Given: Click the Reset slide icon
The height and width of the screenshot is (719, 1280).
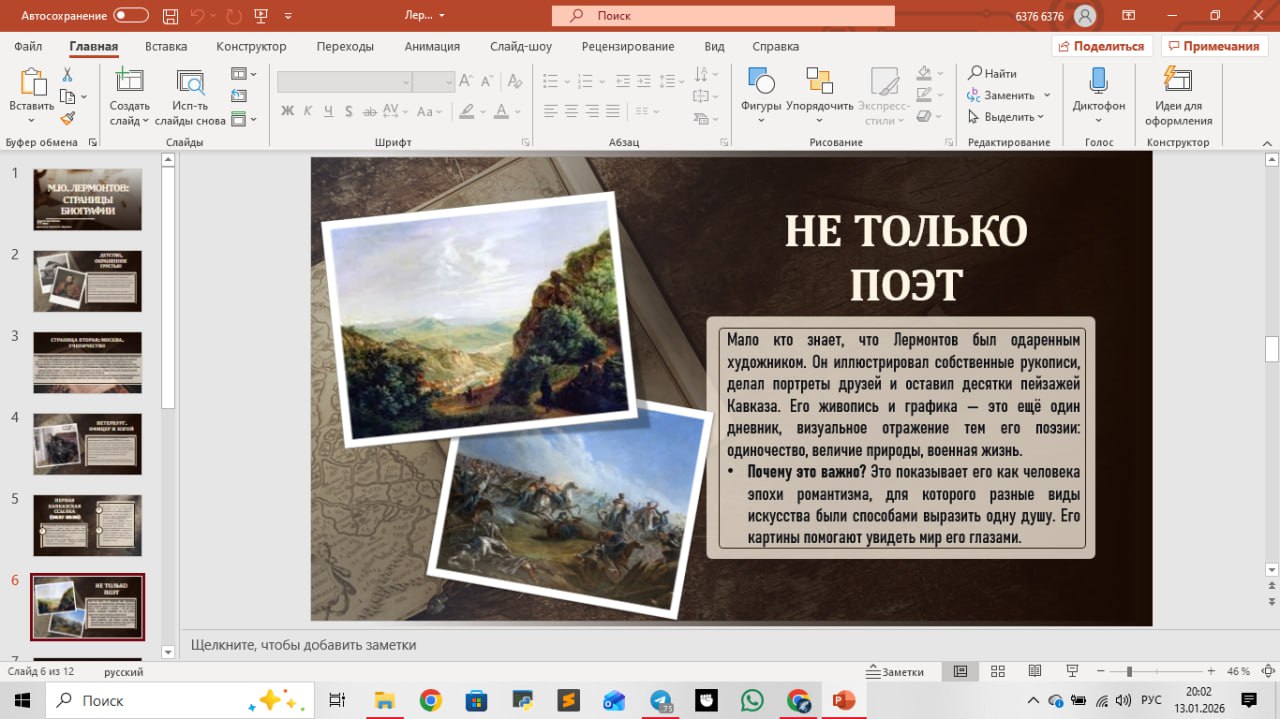Looking at the screenshot, I should [239, 96].
